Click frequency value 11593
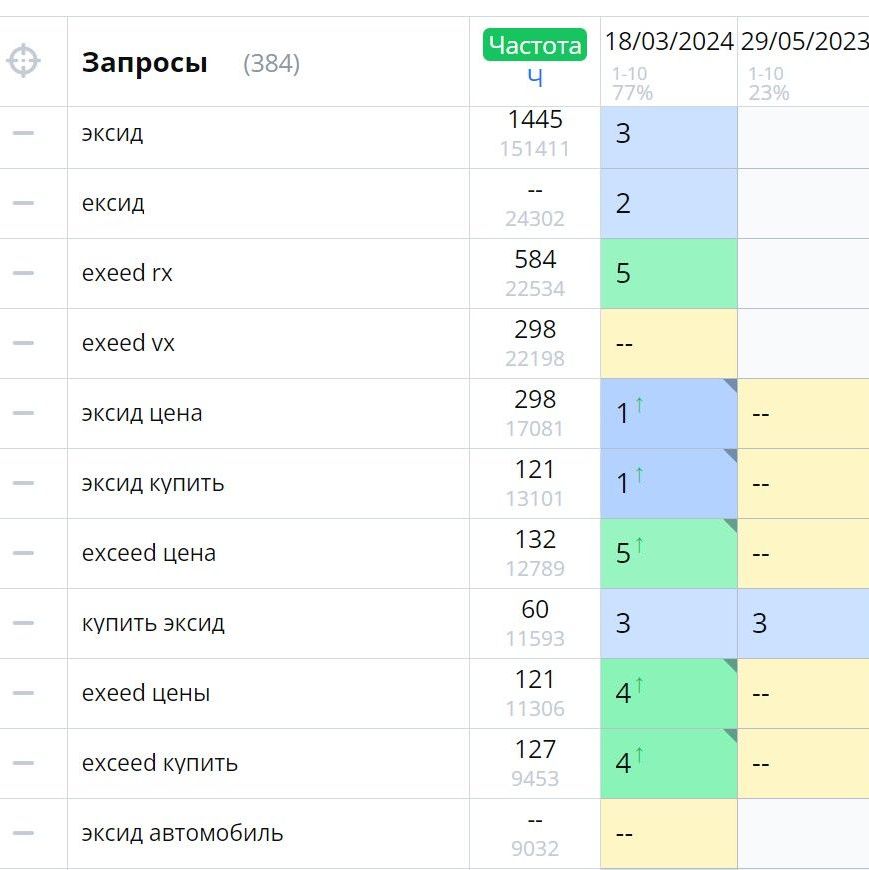 (535, 639)
